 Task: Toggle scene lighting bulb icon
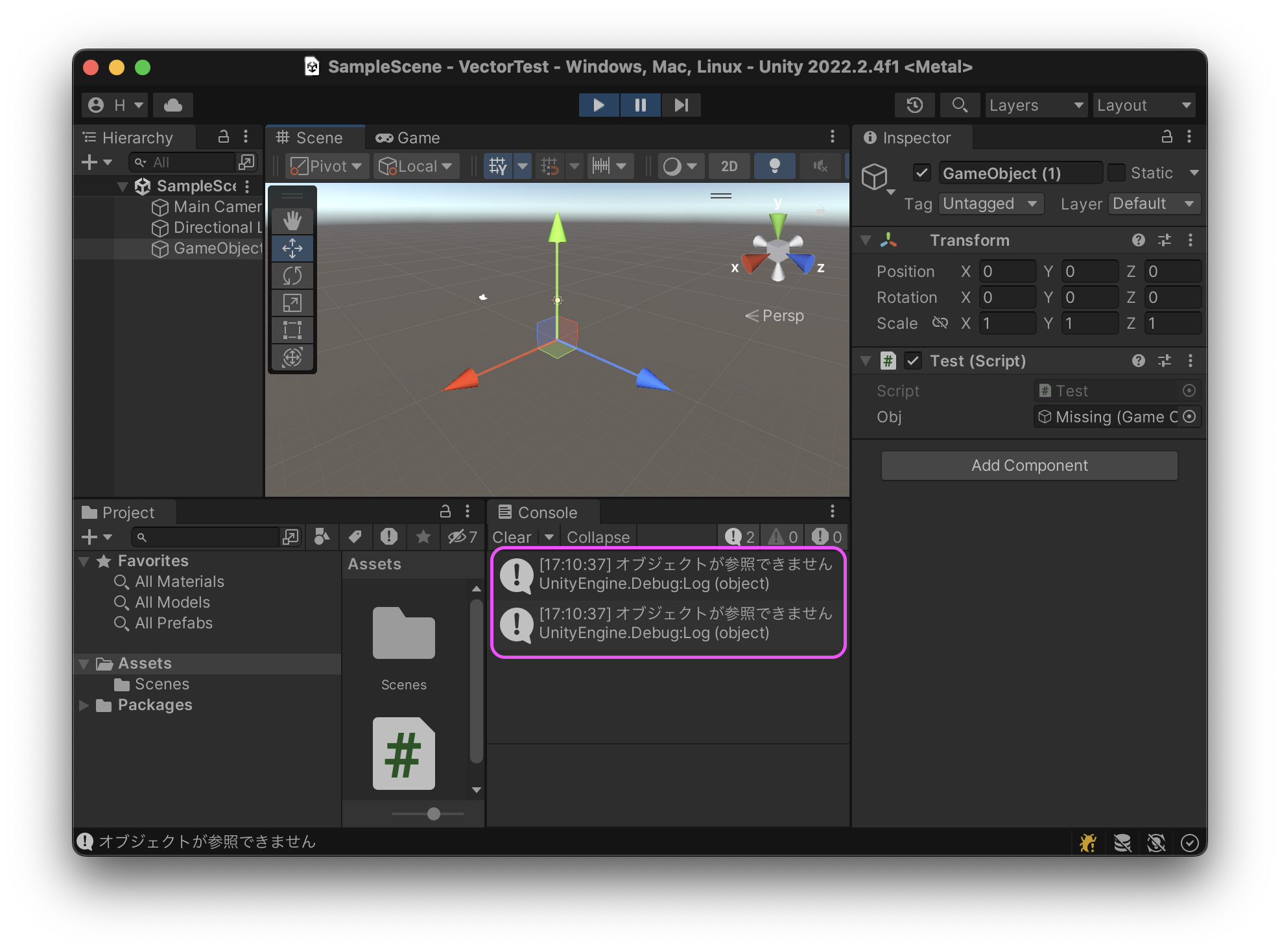[774, 166]
